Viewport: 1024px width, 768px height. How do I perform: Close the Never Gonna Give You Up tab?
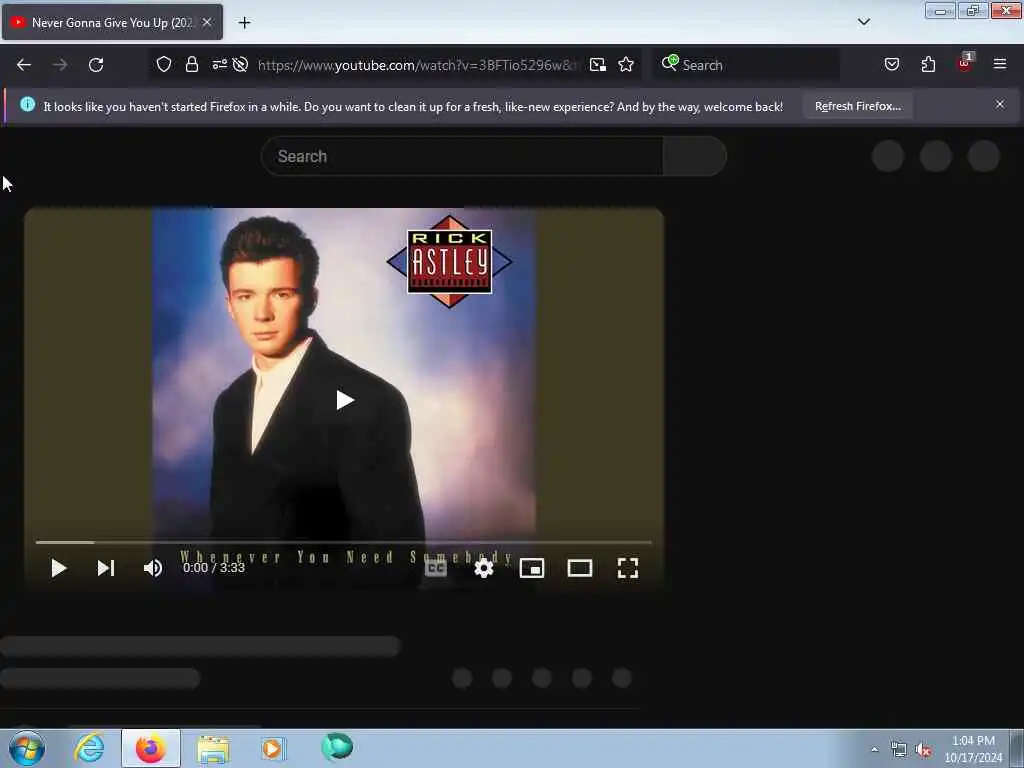[x=207, y=22]
